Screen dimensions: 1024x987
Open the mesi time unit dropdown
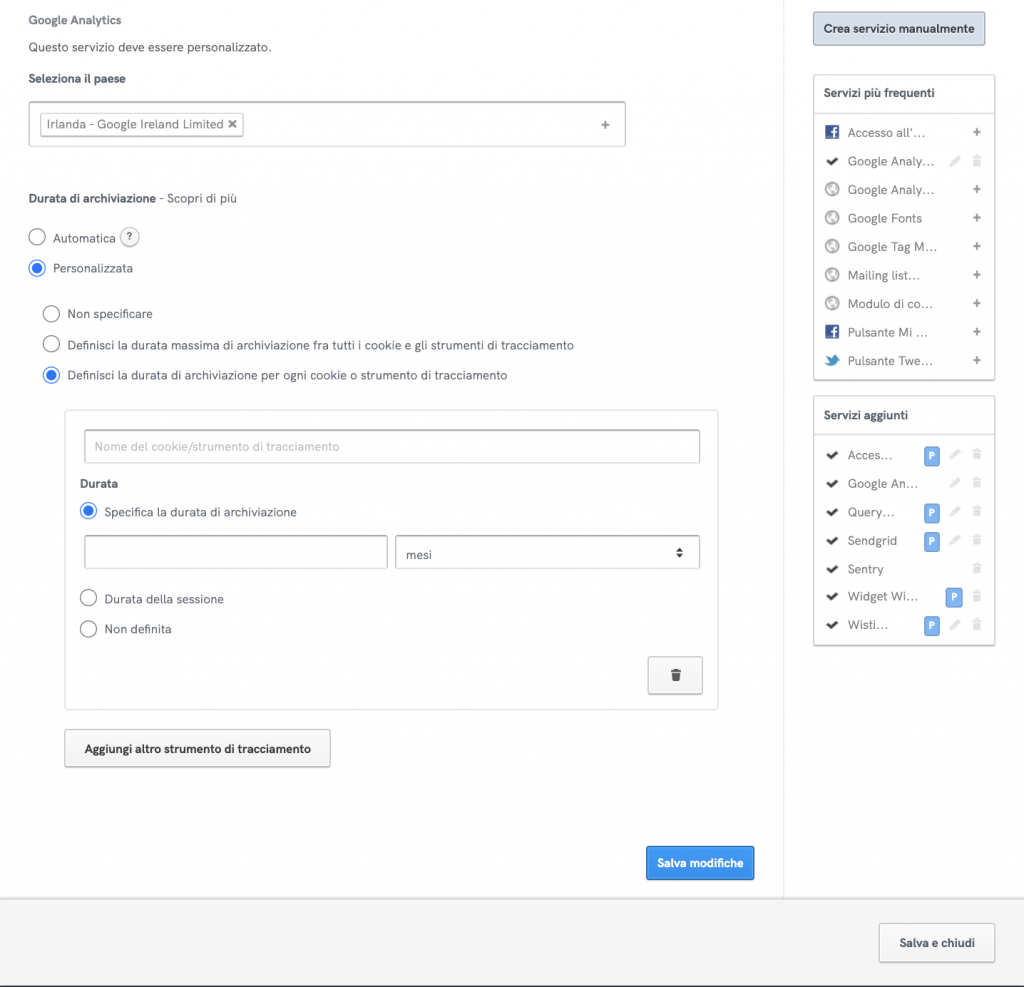(x=547, y=553)
